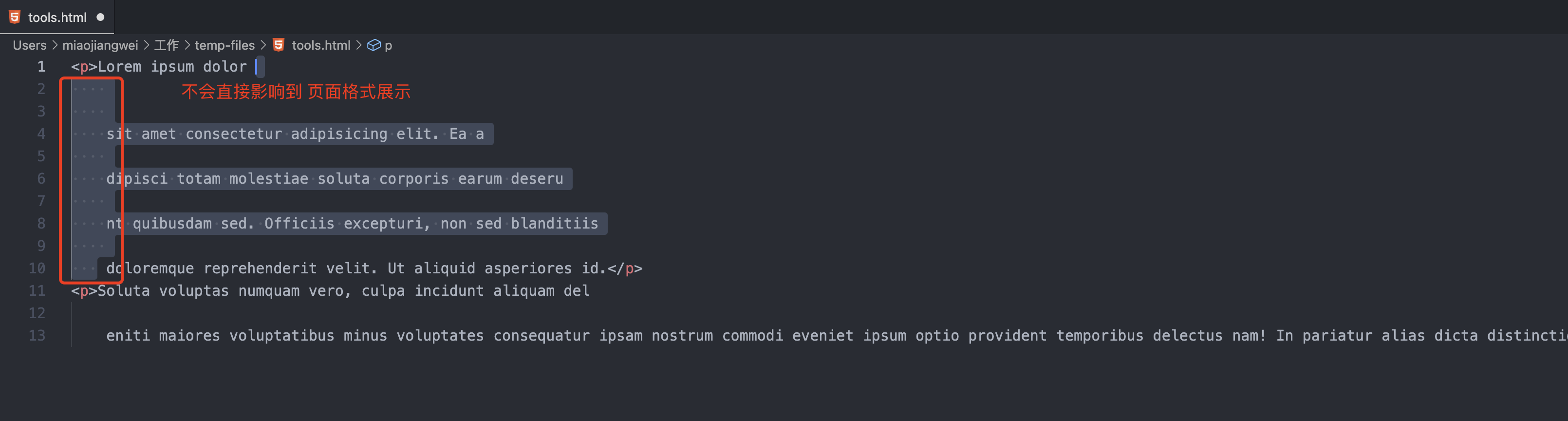Select the tools.html editor tab
This screenshot has width=1568, height=421.
point(57,17)
